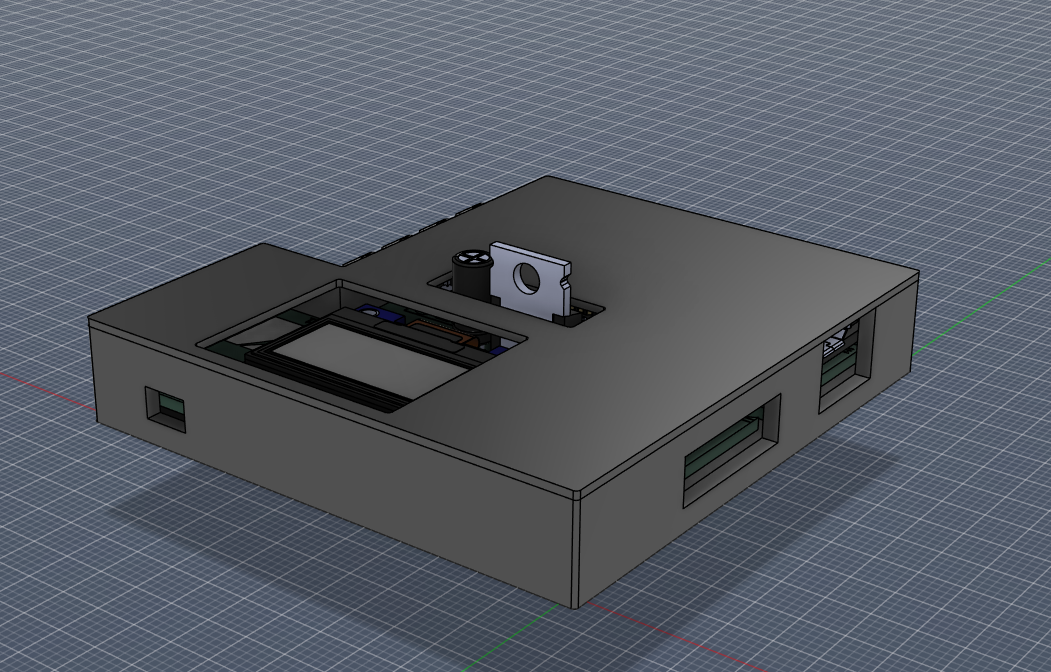Viewport: 1051px width, 672px height.
Task: Click the tall port cutout near back corner
Action: [846, 361]
